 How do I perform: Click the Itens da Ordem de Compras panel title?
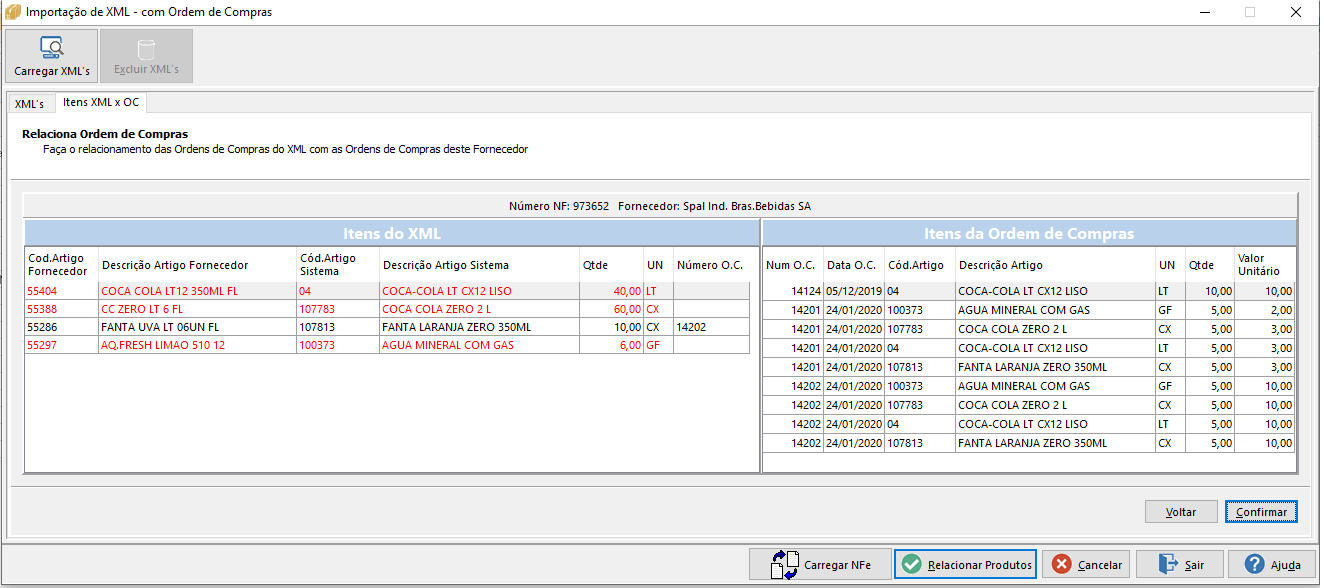click(1029, 233)
